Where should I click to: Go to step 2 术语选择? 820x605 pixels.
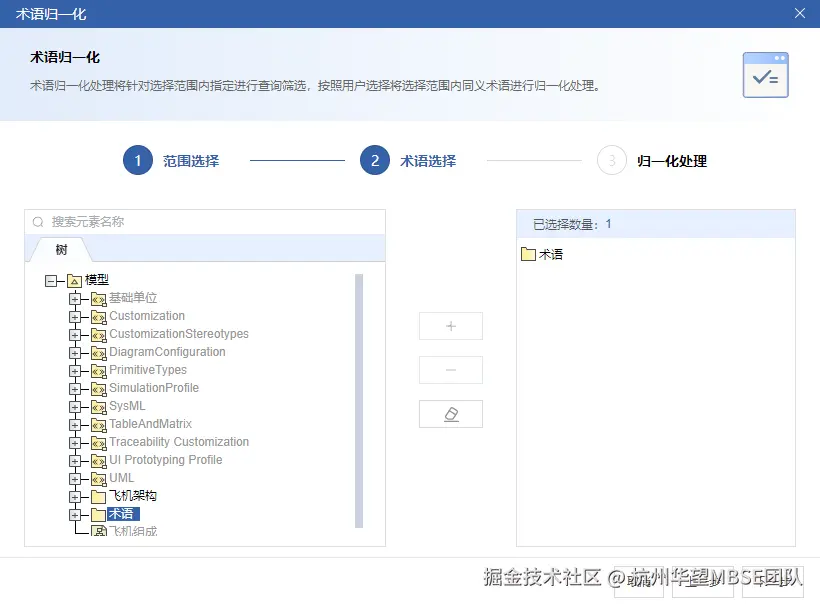click(x=408, y=161)
